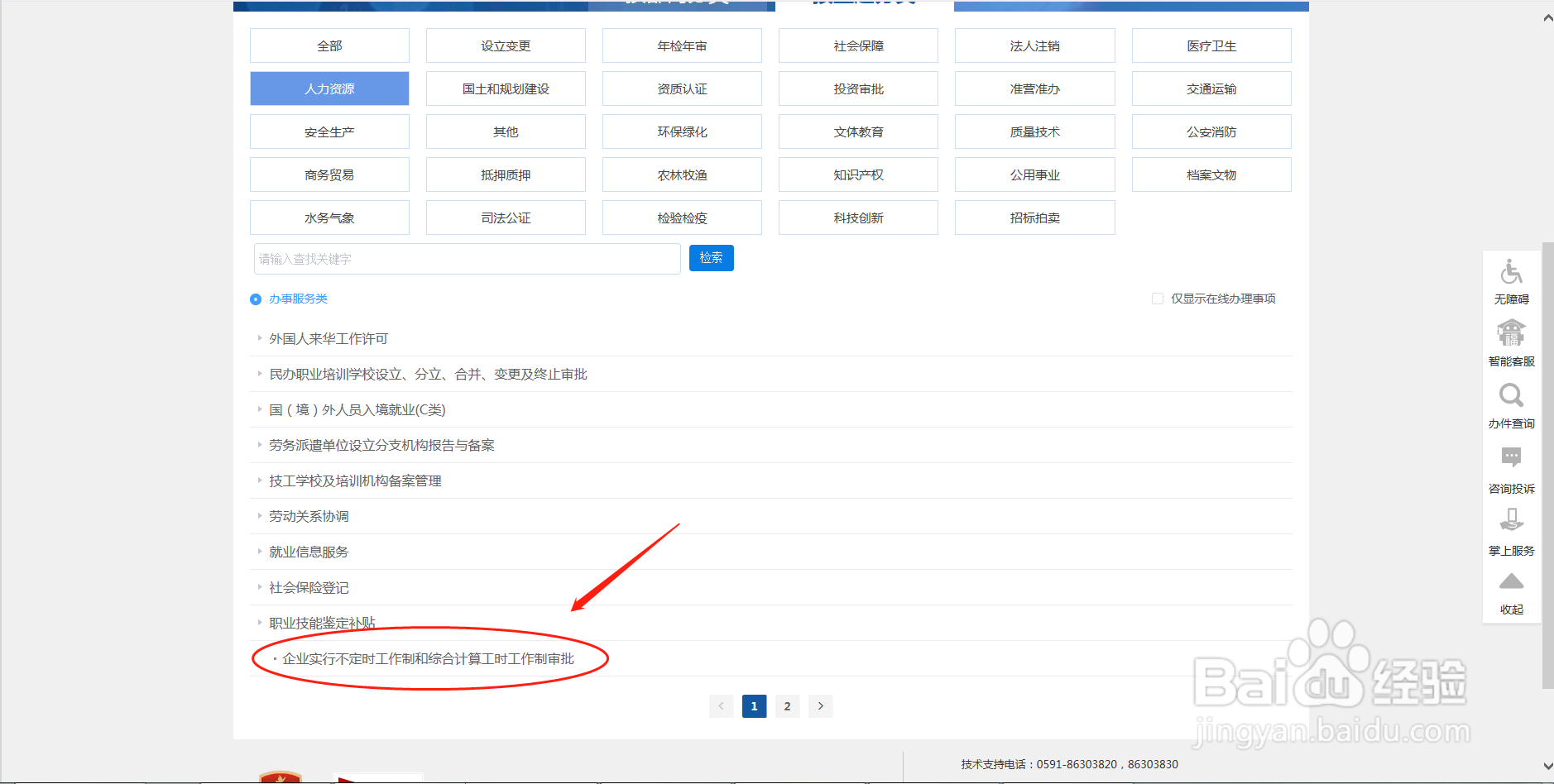This screenshot has width=1554, height=784.
Task: Toggle selection of the 人力资源 category
Action: (329, 88)
